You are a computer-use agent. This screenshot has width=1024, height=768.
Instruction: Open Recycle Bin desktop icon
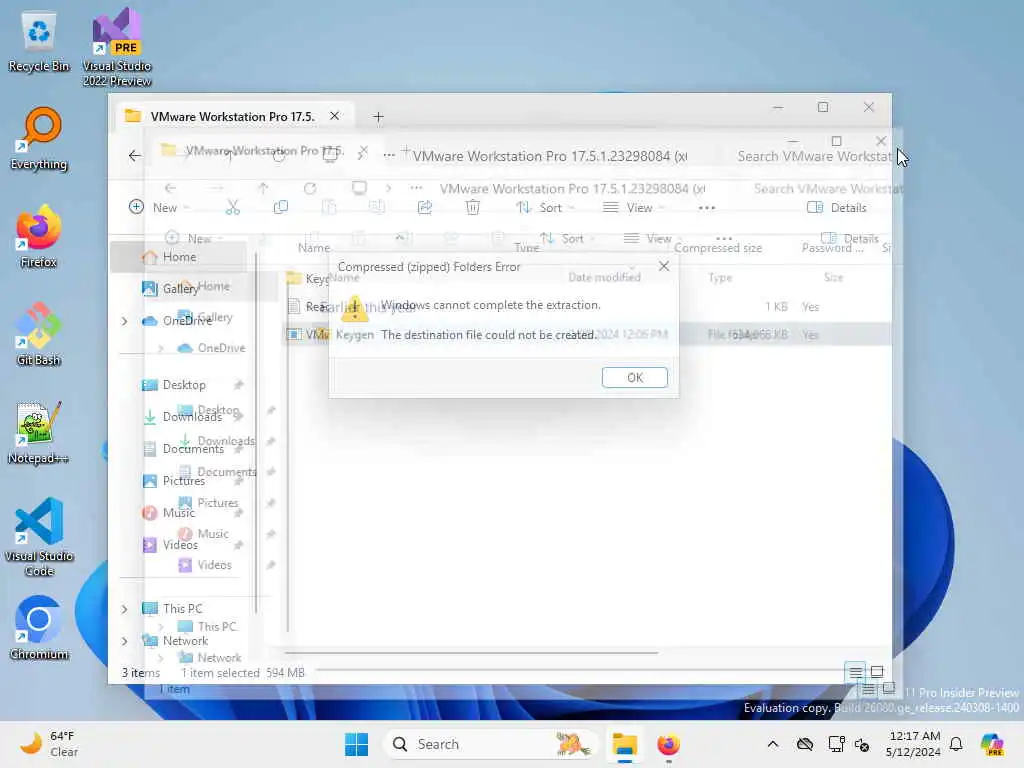click(x=39, y=42)
